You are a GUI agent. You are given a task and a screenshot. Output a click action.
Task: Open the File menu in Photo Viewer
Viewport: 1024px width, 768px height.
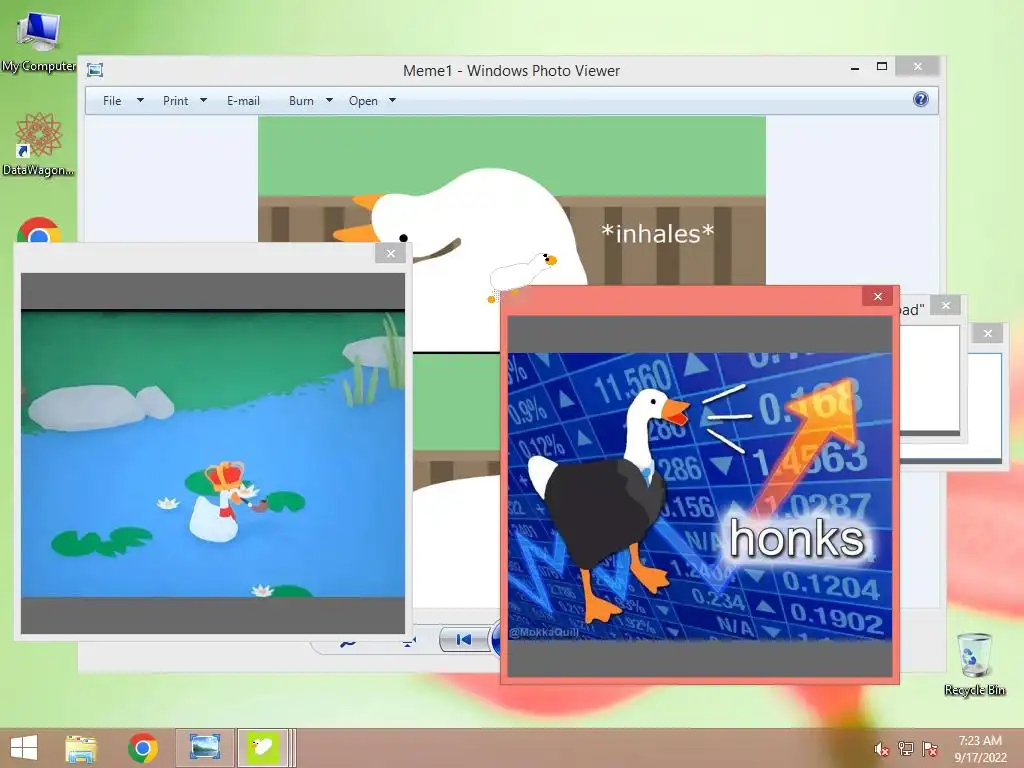112,101
